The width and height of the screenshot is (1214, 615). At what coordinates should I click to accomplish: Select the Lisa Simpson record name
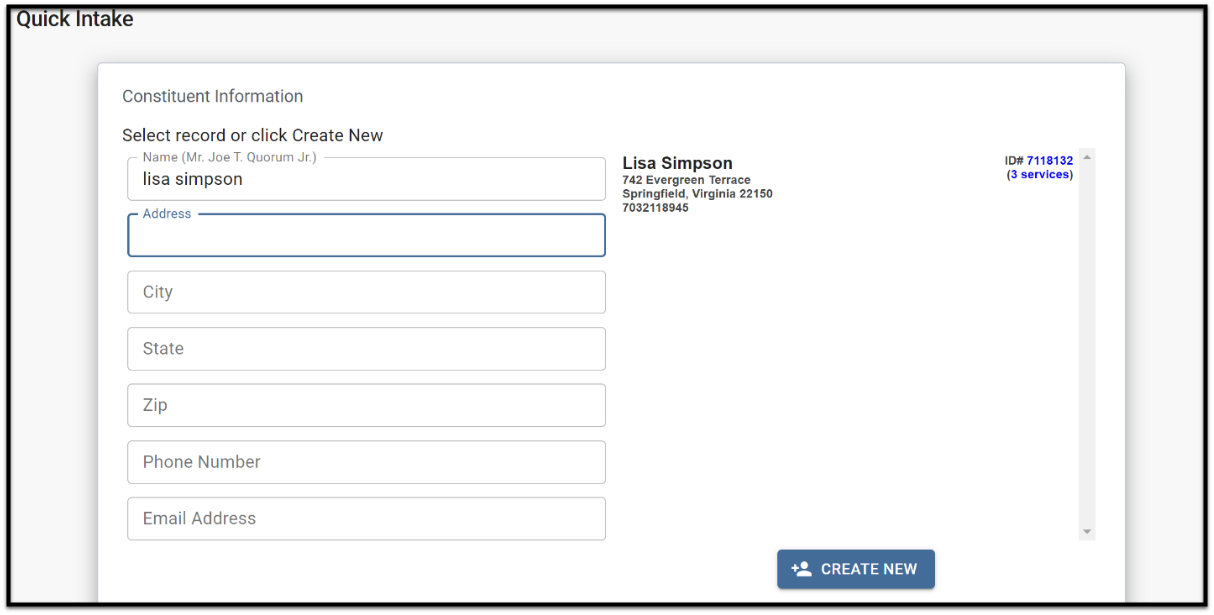click(x=677, y=163)
